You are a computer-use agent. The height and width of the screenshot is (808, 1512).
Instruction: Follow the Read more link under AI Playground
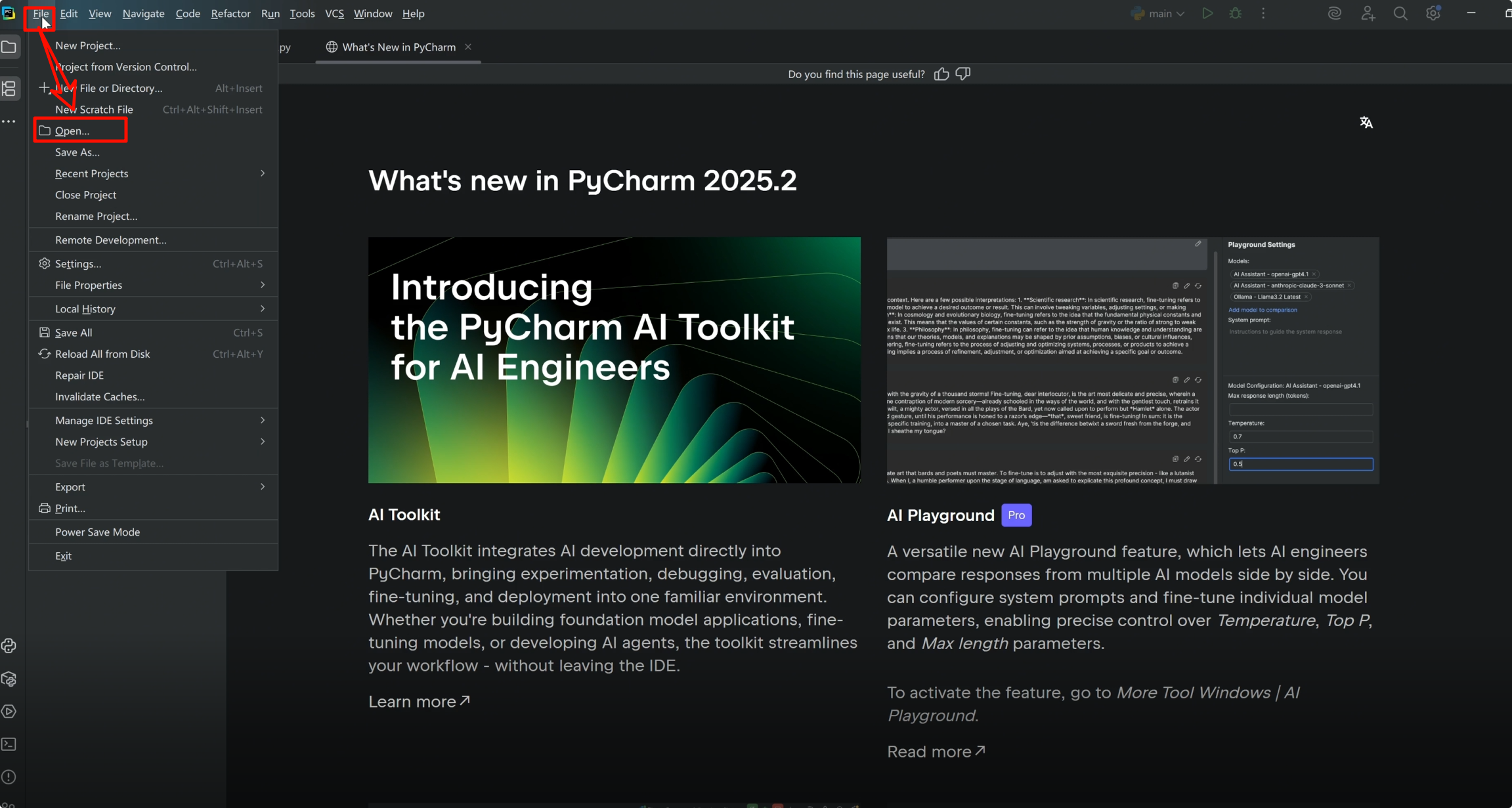[x=936, y=752]
